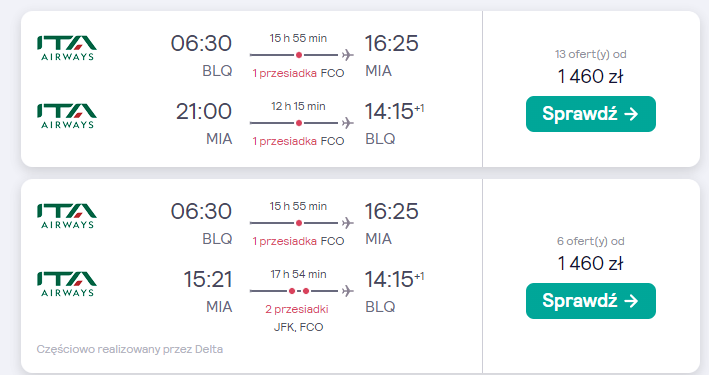Click the ITA Airways logo for 06:30 first flight

[x=67, y=48]
